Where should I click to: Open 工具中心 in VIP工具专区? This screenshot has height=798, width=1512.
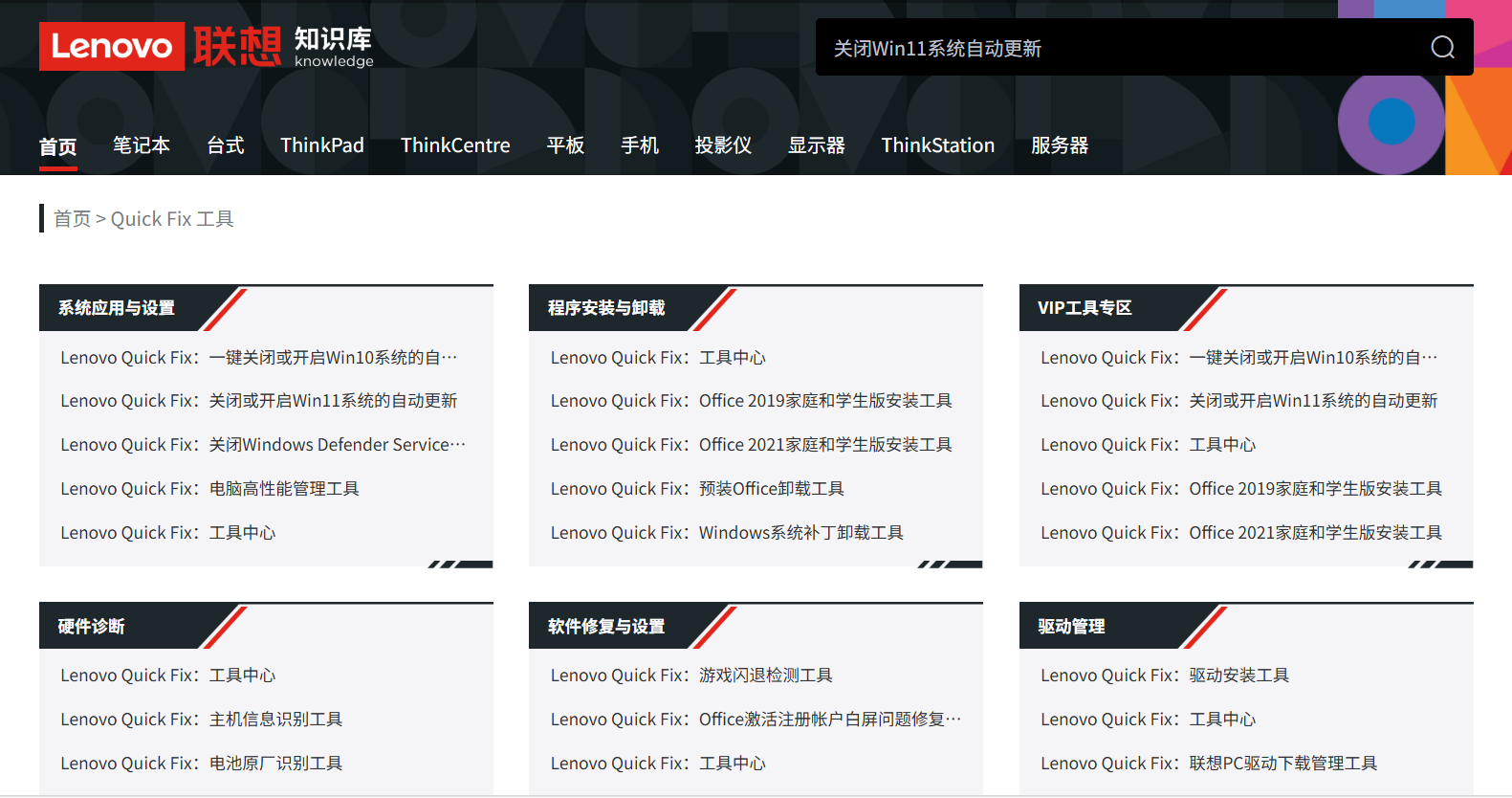click(x=1149, y=445)
